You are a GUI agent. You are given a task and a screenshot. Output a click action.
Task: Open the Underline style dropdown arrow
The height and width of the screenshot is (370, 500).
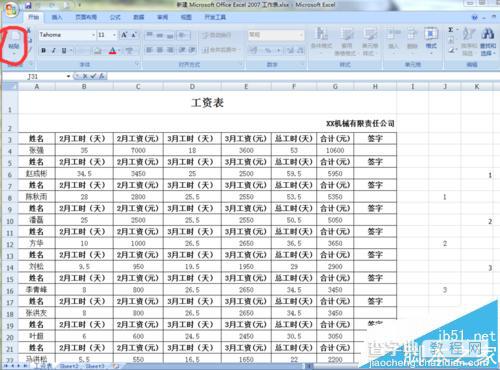pyautogui.click(x=71, y=51)
